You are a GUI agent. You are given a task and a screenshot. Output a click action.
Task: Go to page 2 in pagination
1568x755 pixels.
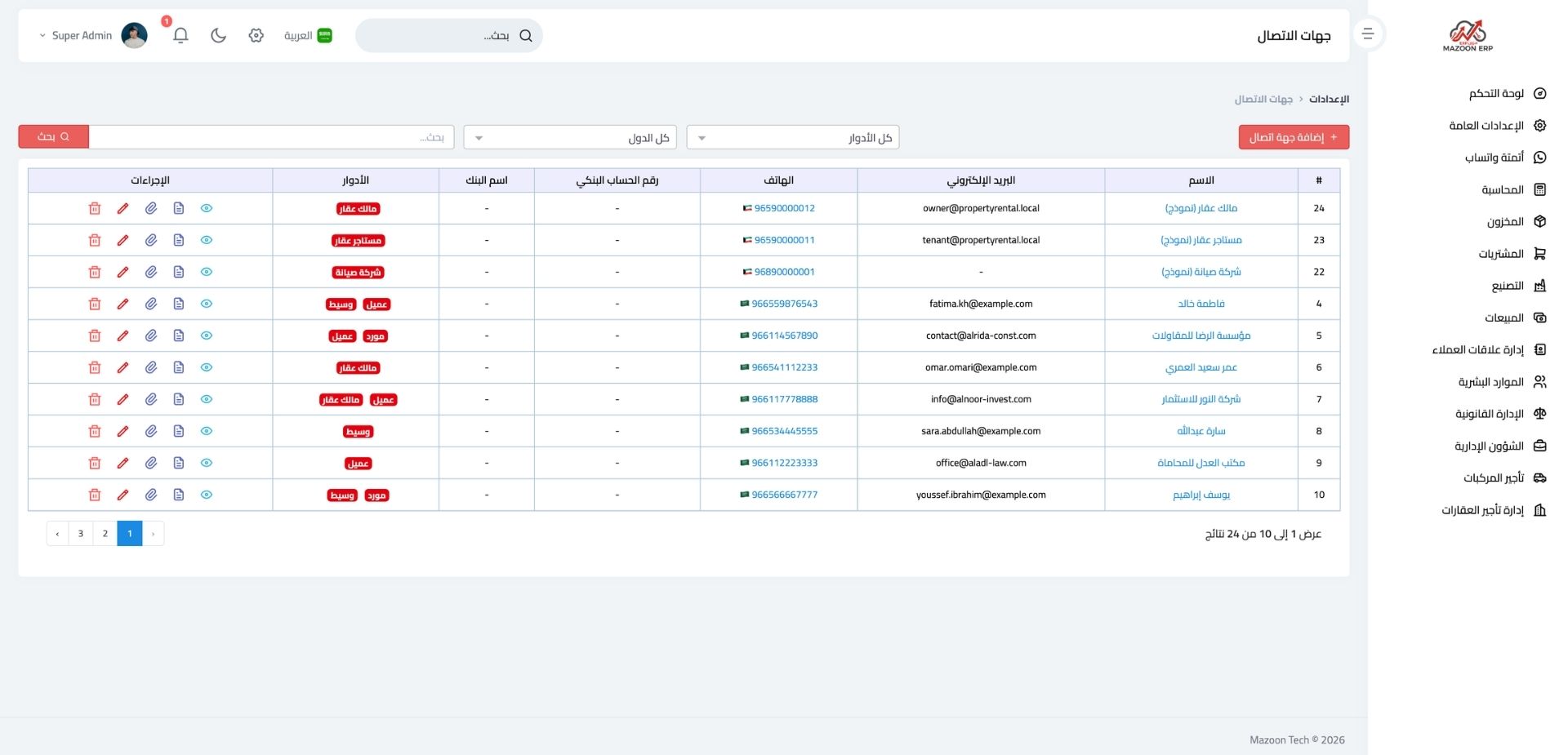pyautogui.click(x=105, y=533)
